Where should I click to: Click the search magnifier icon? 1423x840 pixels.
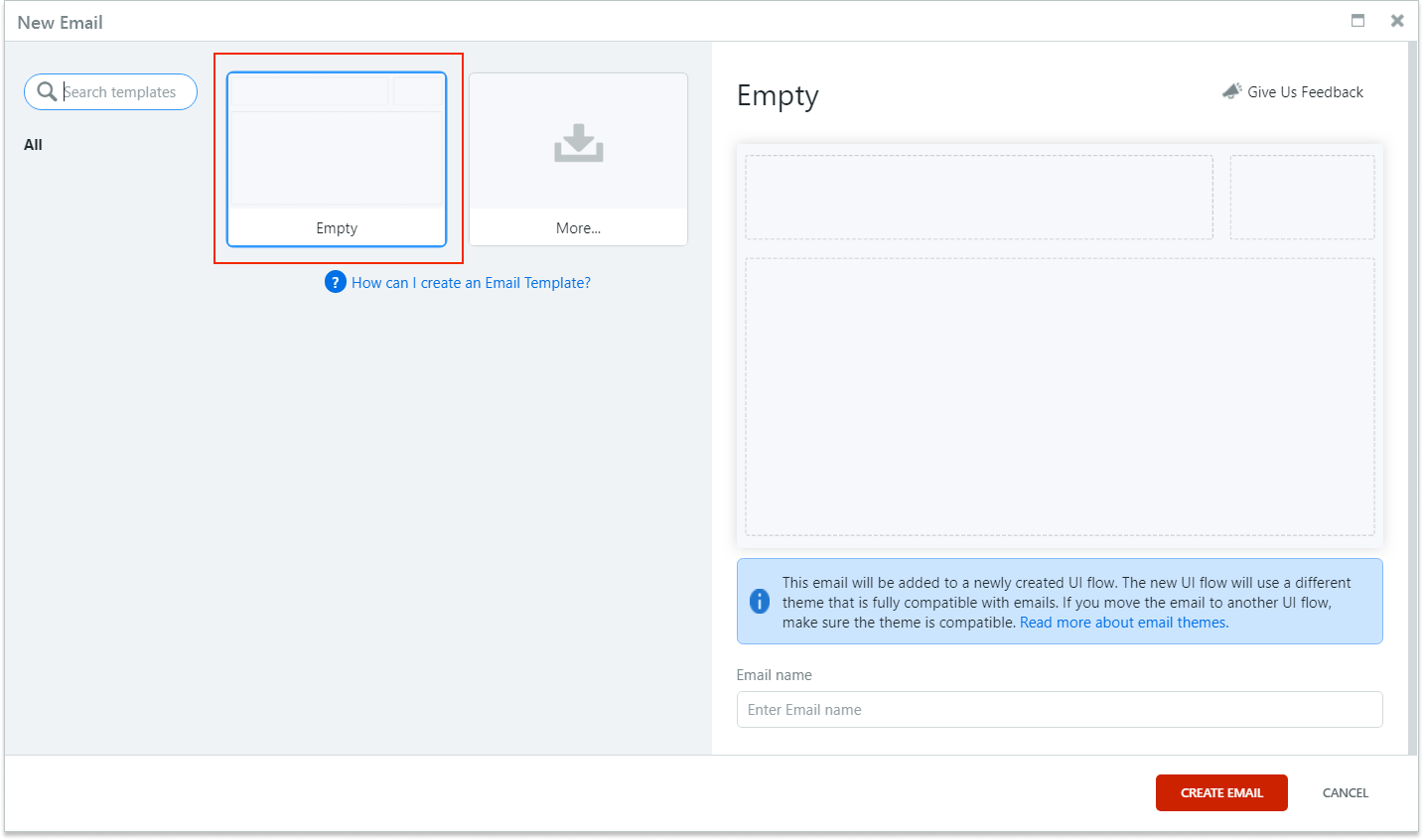[x=47, y=91]
